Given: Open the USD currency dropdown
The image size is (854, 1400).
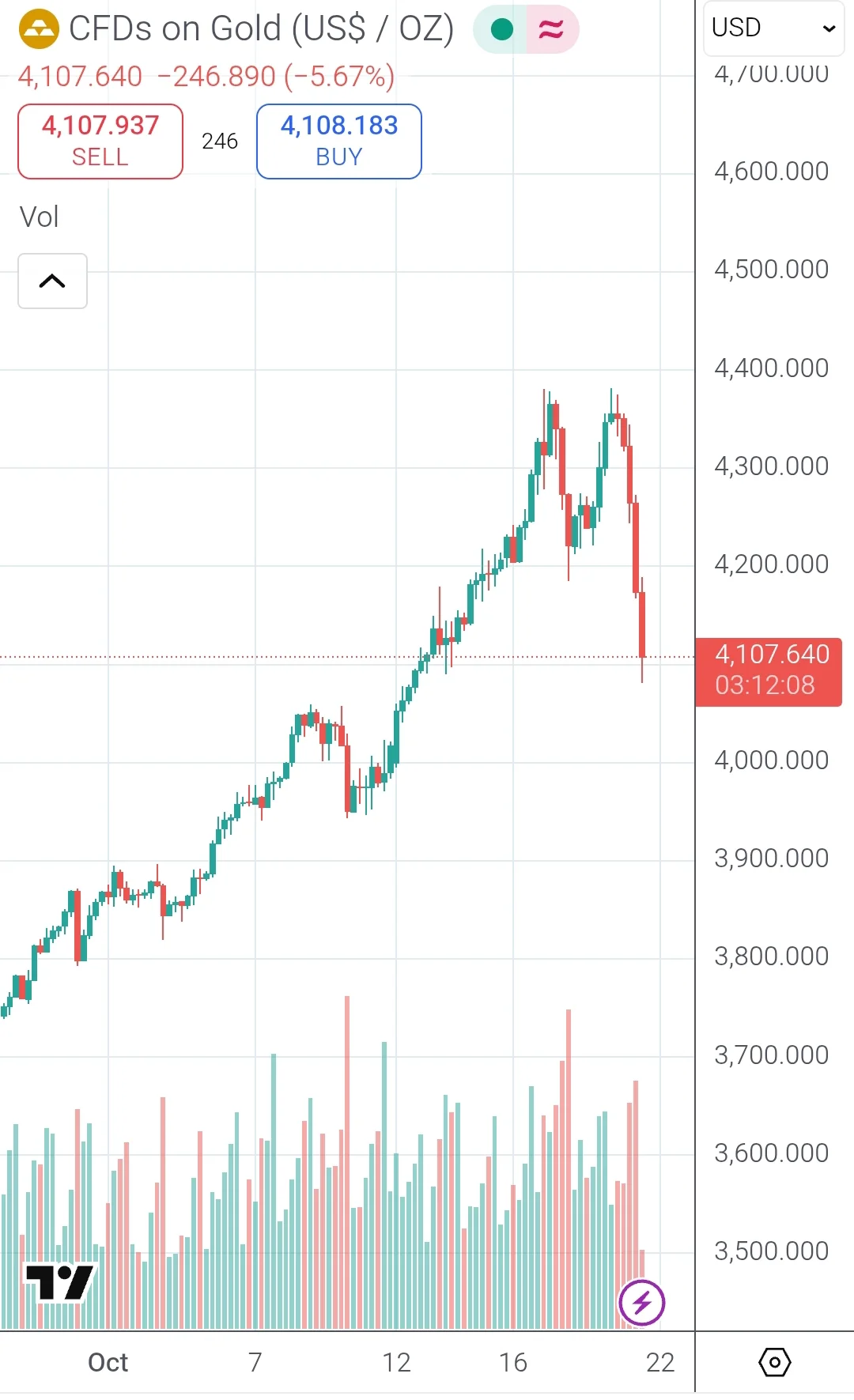Looking at the screenshot, I should pyautogui.click(x=773, y=28).
